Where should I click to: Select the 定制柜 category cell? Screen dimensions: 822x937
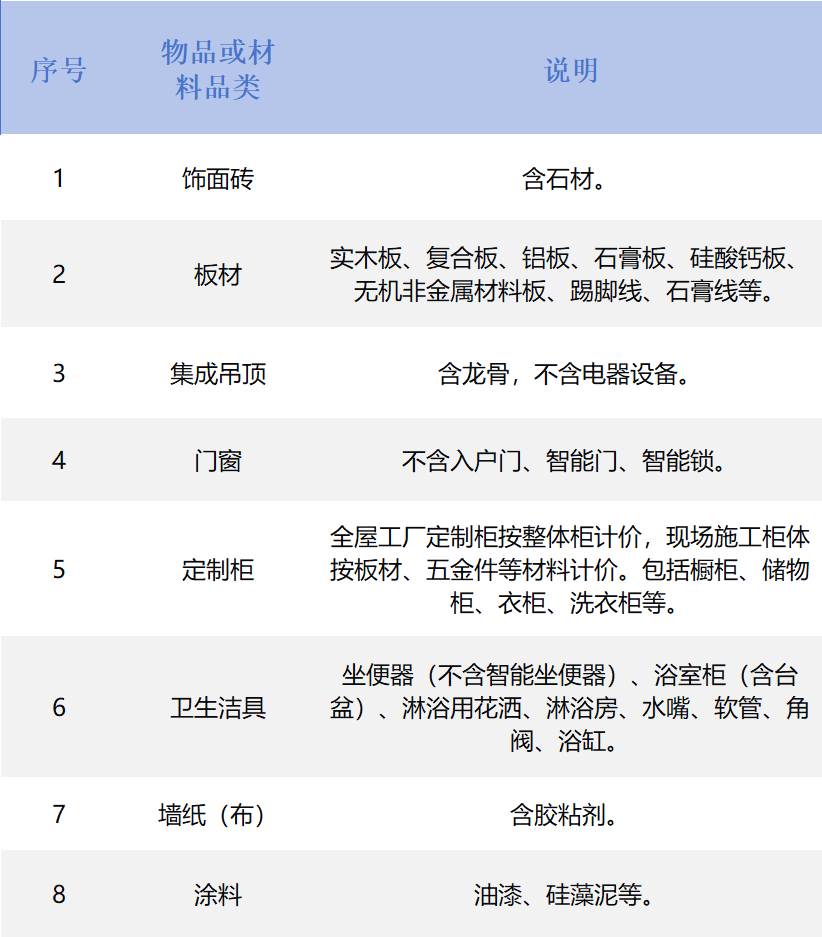218,569
